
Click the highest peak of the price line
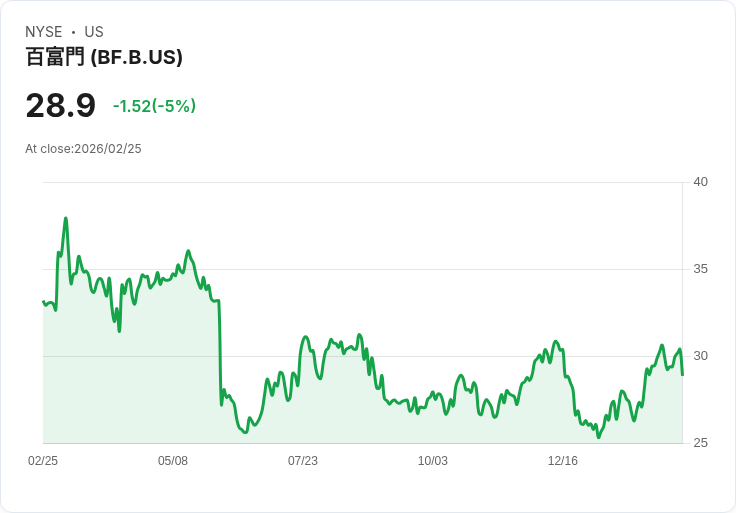coord(66,218)
